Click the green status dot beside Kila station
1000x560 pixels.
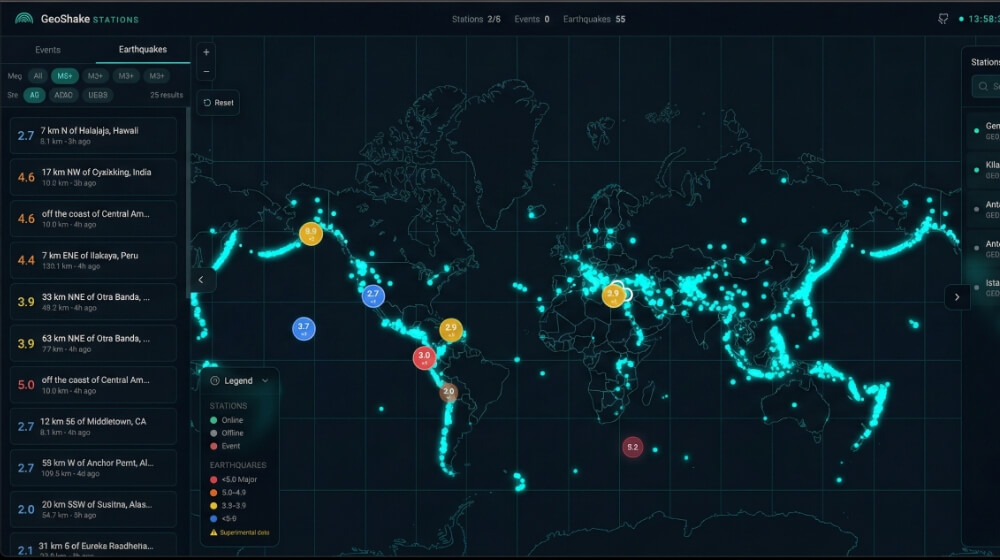coord(976,170)
